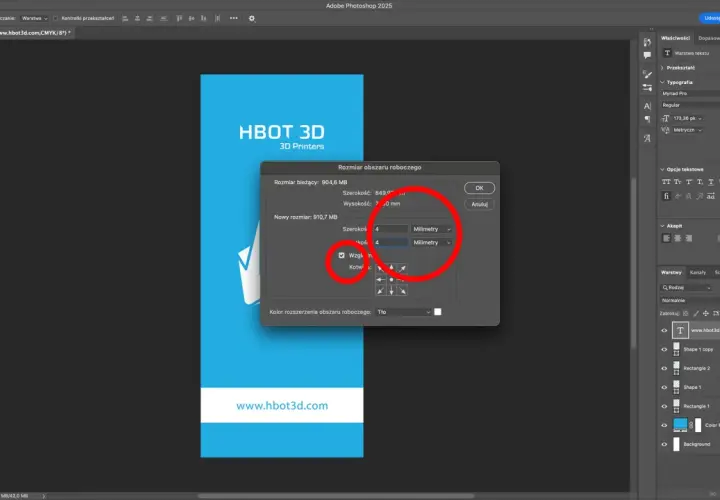This screenshot has height=500, width=720.
Task: Click the align right edges icon
Action: (149, 18)
